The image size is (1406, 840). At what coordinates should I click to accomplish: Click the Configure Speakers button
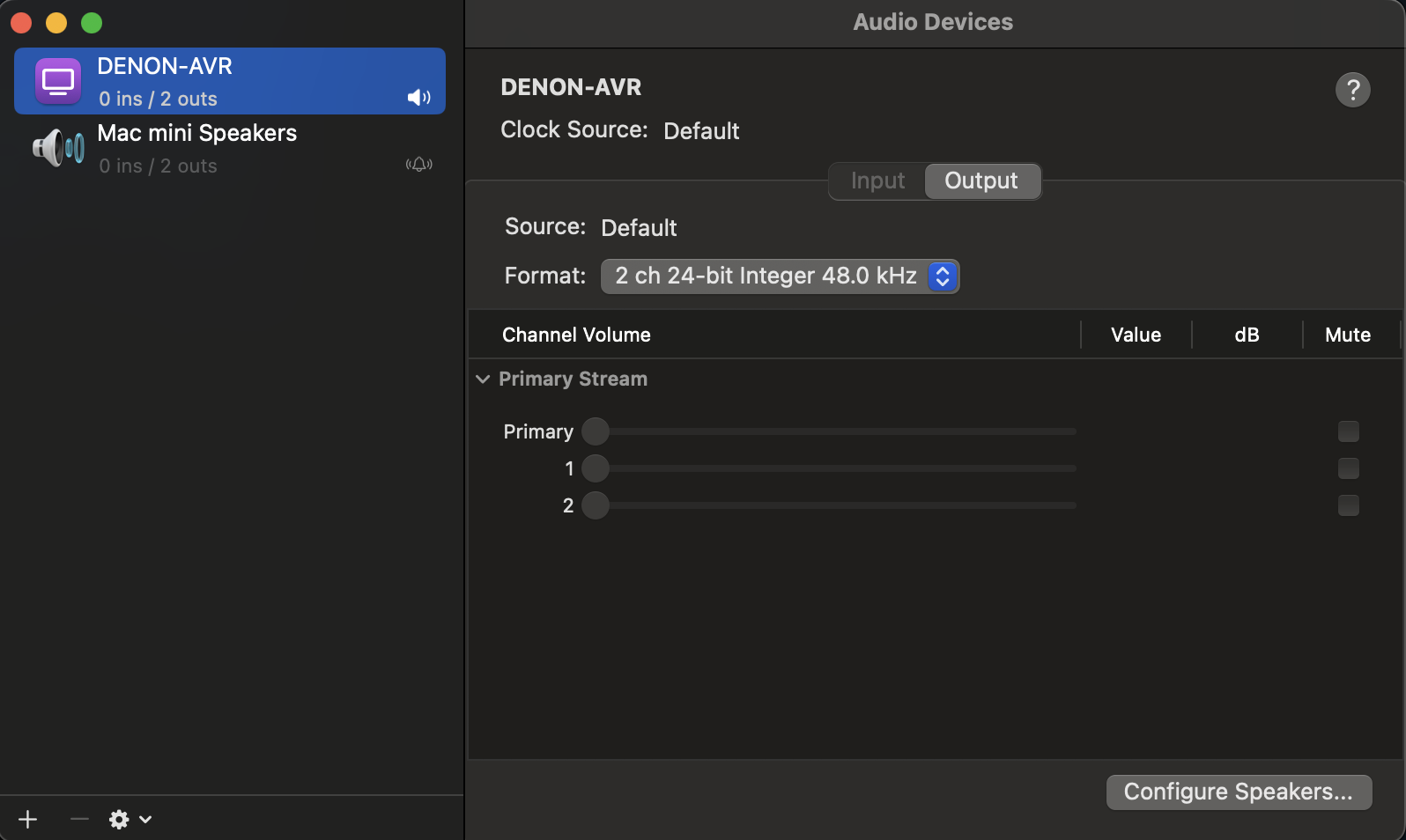point(1239,792)
